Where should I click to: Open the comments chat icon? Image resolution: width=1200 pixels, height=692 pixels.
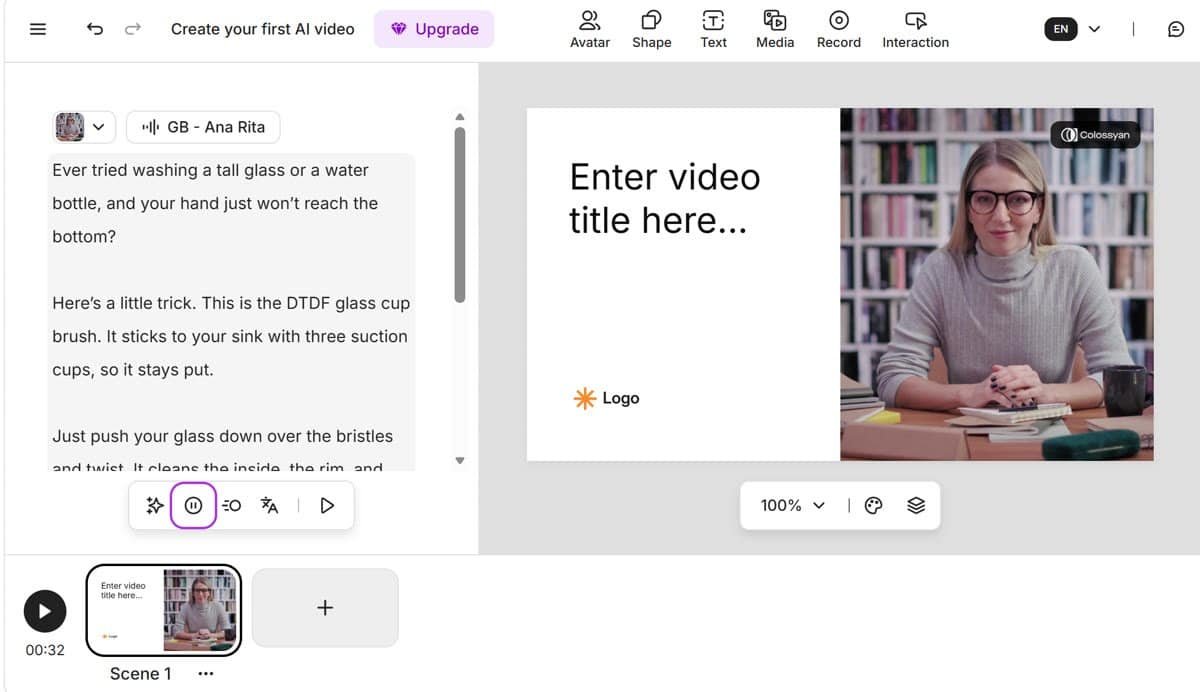coord(1176,29)
